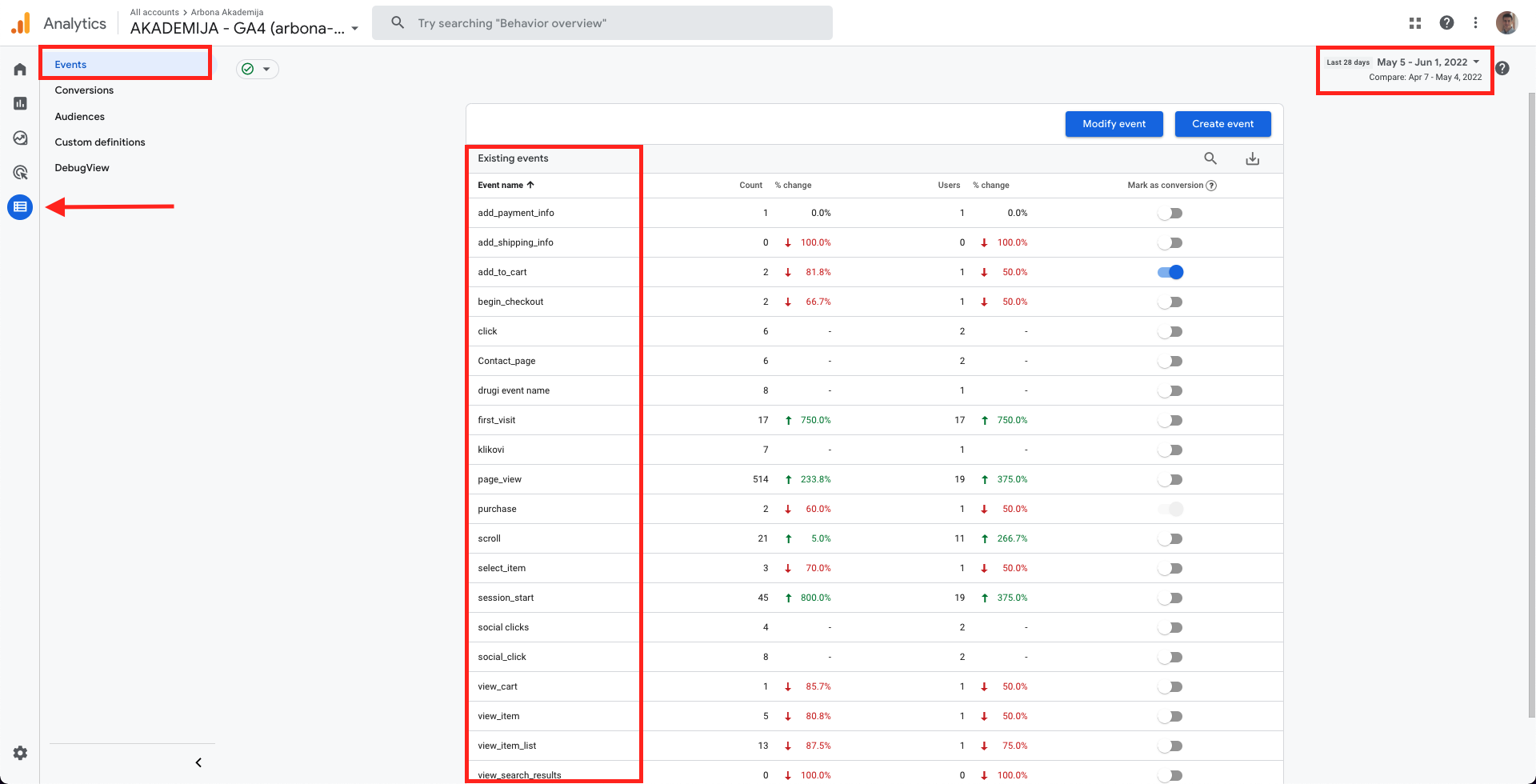Screen dimensions: 1536x784
Task: Disable add_to_cart conversion toggle
Action: (x=1170, y=272)
